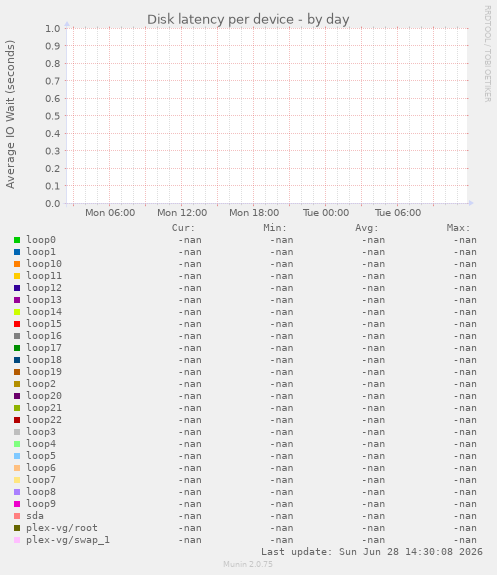The height and width of the screenshot is (575, 497).
Task: Select the loop3 legend label
Action: 41,432
